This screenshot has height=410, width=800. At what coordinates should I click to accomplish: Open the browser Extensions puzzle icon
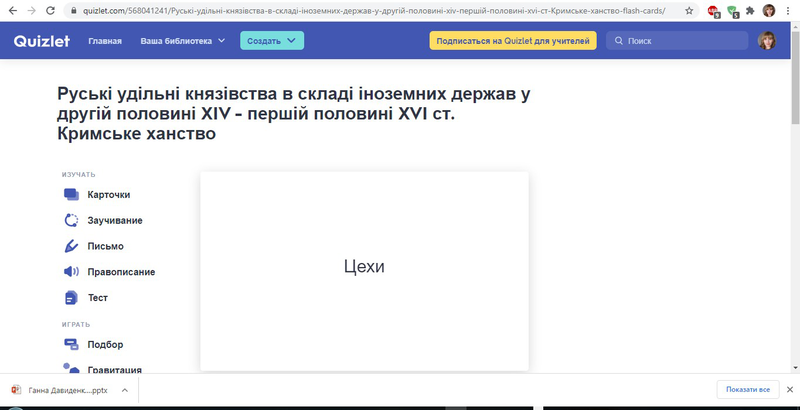(750, 10)
